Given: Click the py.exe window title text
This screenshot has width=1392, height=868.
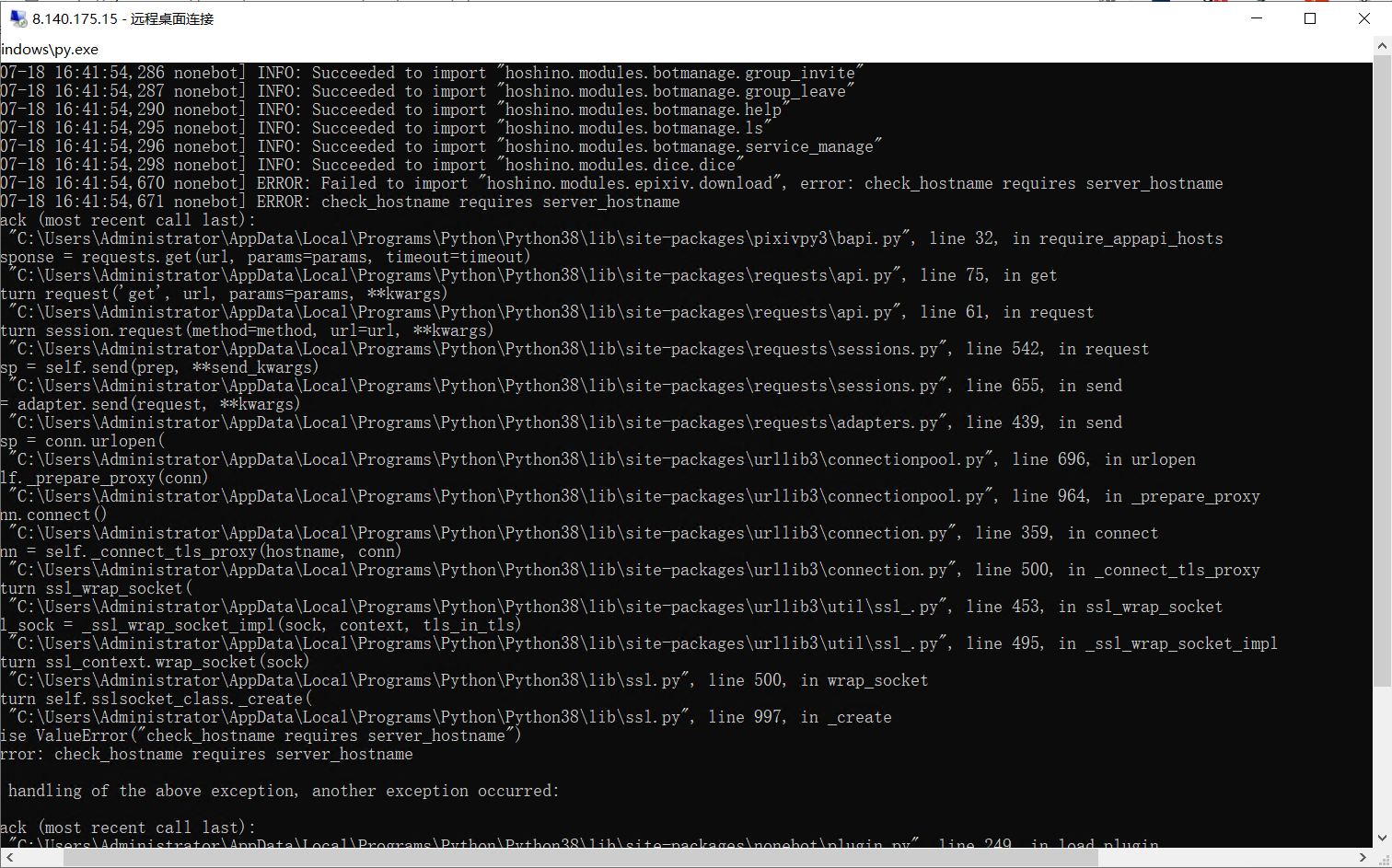Looking at the screenshot, I should coord(49,50).
